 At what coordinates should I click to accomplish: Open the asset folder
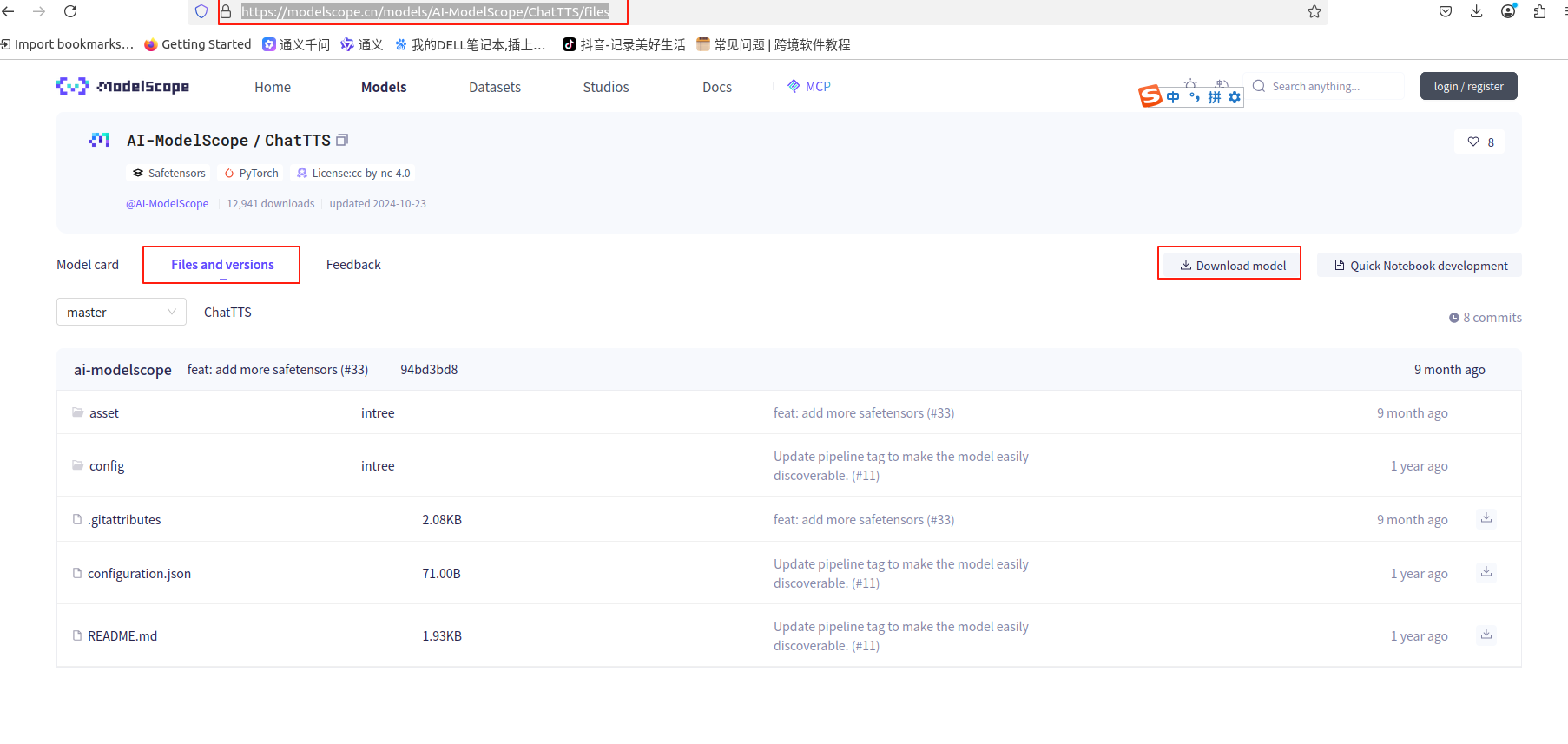pos(104,413)
